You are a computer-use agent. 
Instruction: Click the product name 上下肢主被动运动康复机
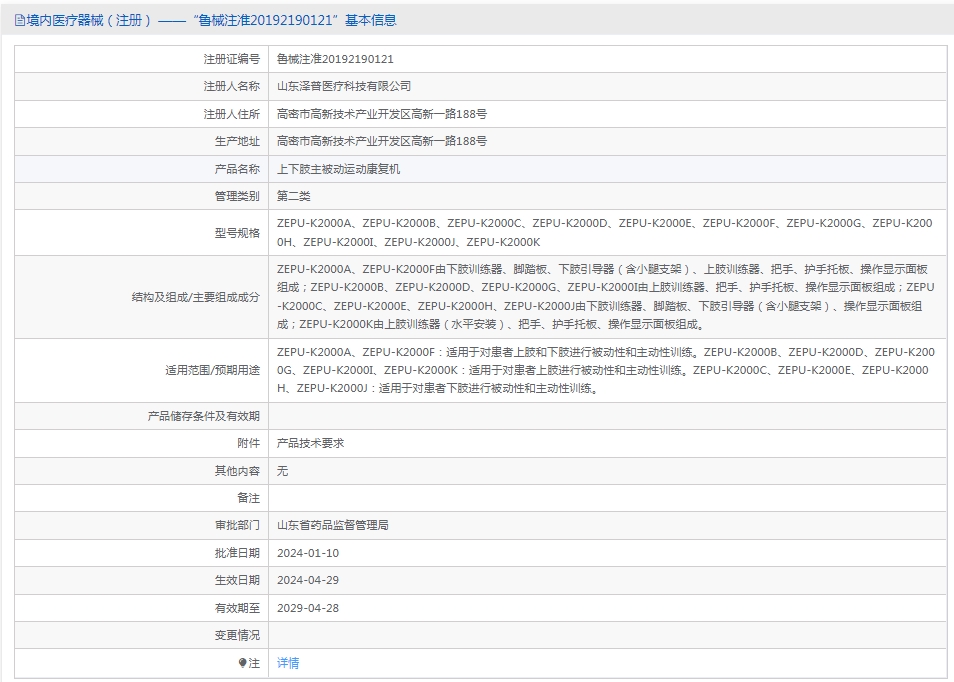(338, 168)
